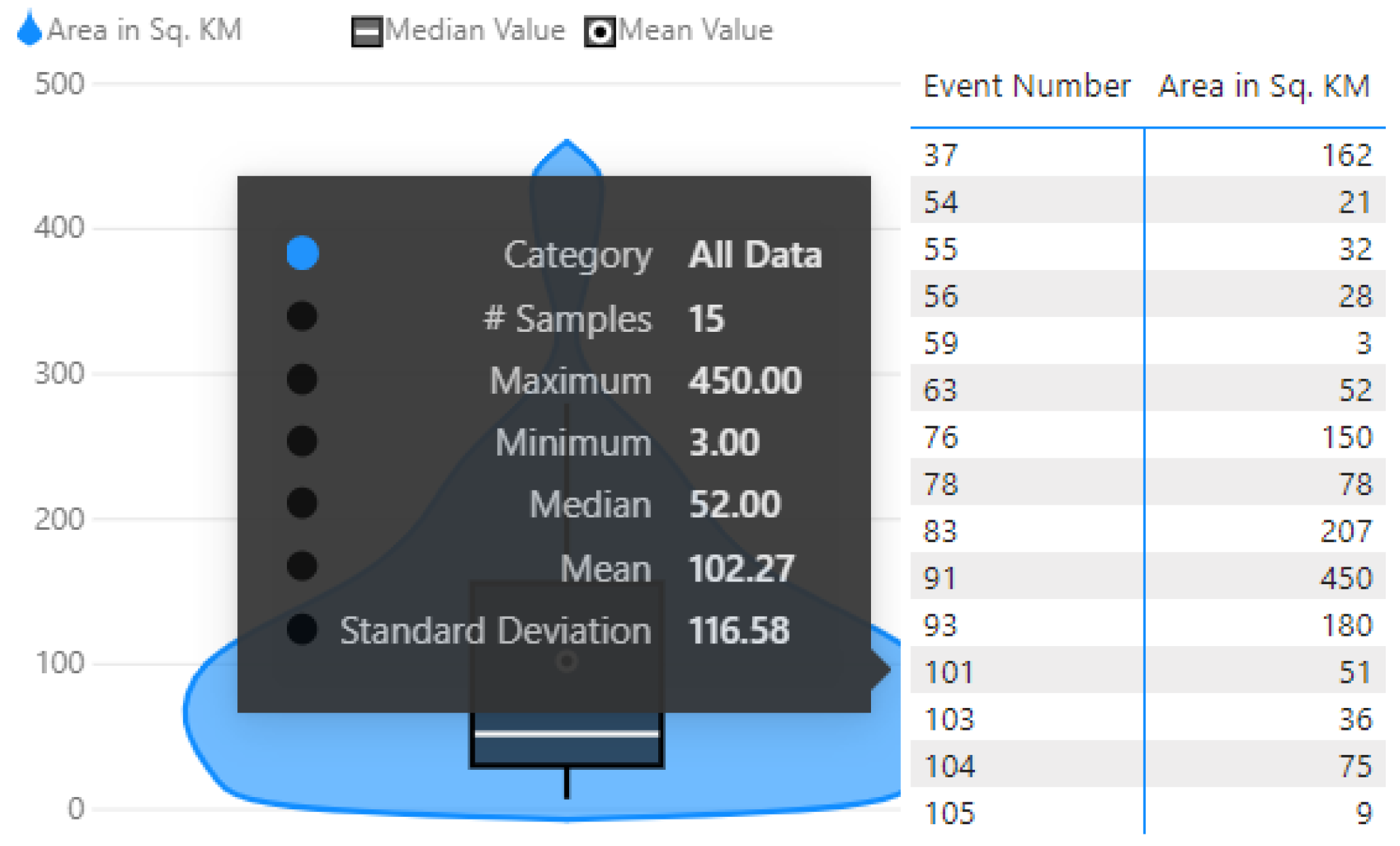Select event number 101 cell
1400x846 pixels.
(x=949, y=672)
